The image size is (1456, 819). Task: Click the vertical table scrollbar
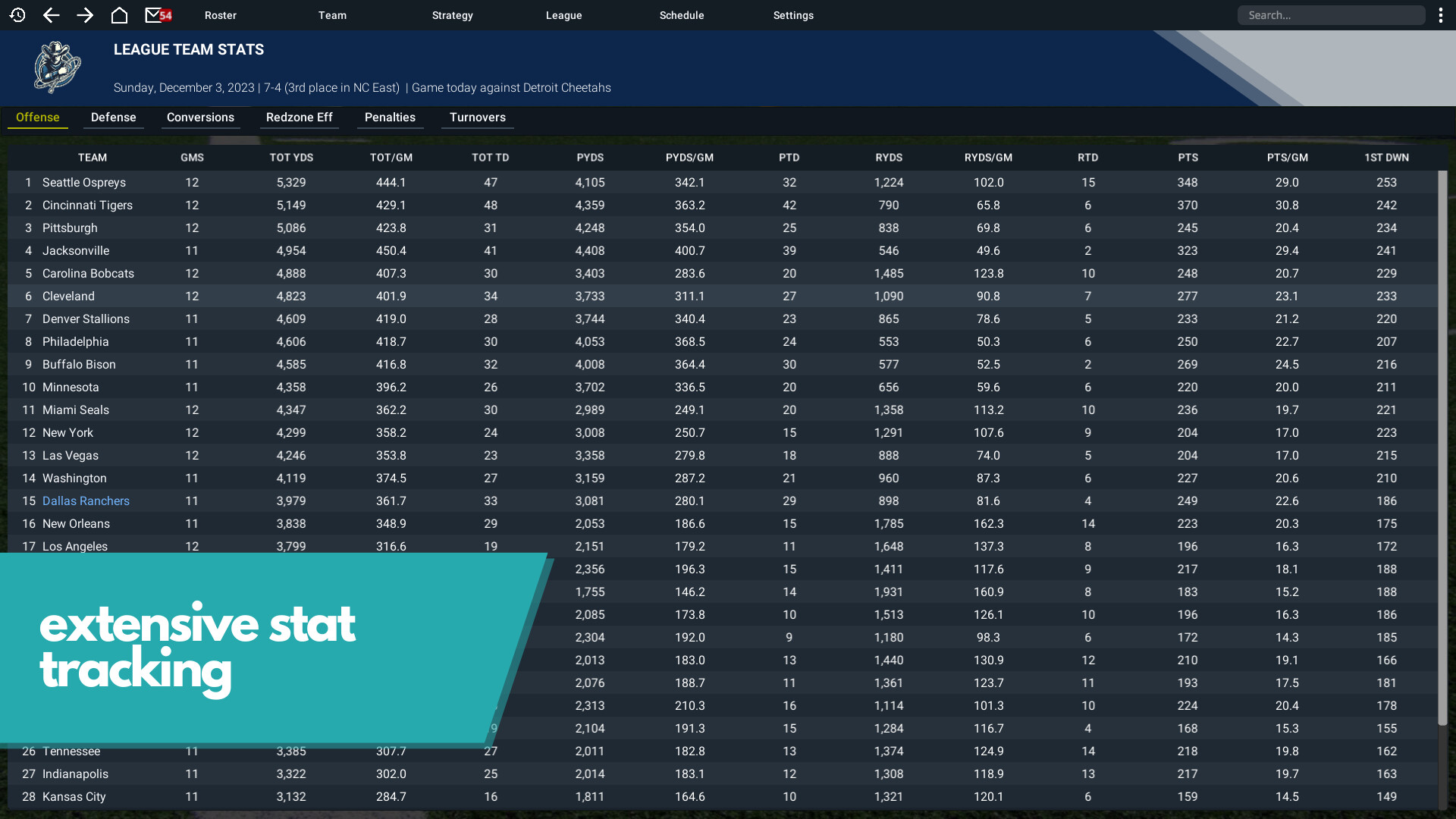(x=1442, y=447)
